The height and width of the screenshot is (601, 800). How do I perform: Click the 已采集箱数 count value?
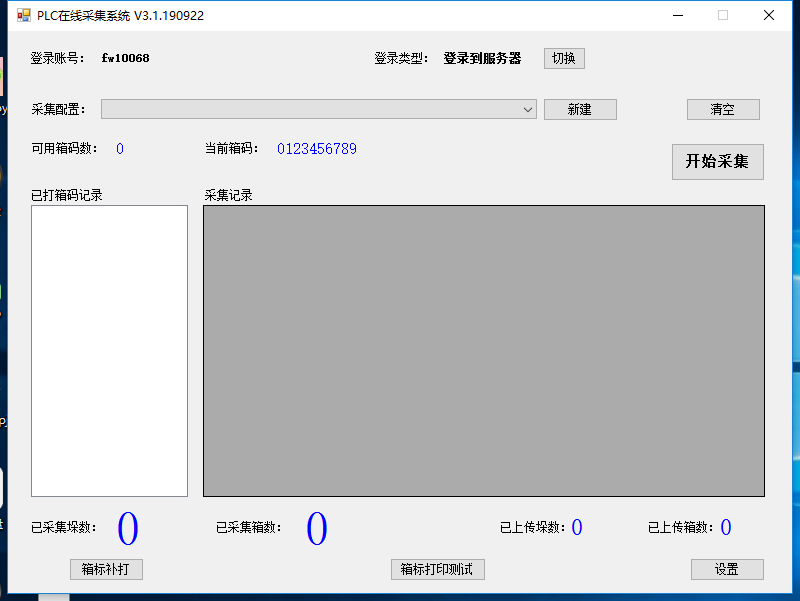pyautogui.click(x=317, y=528)
